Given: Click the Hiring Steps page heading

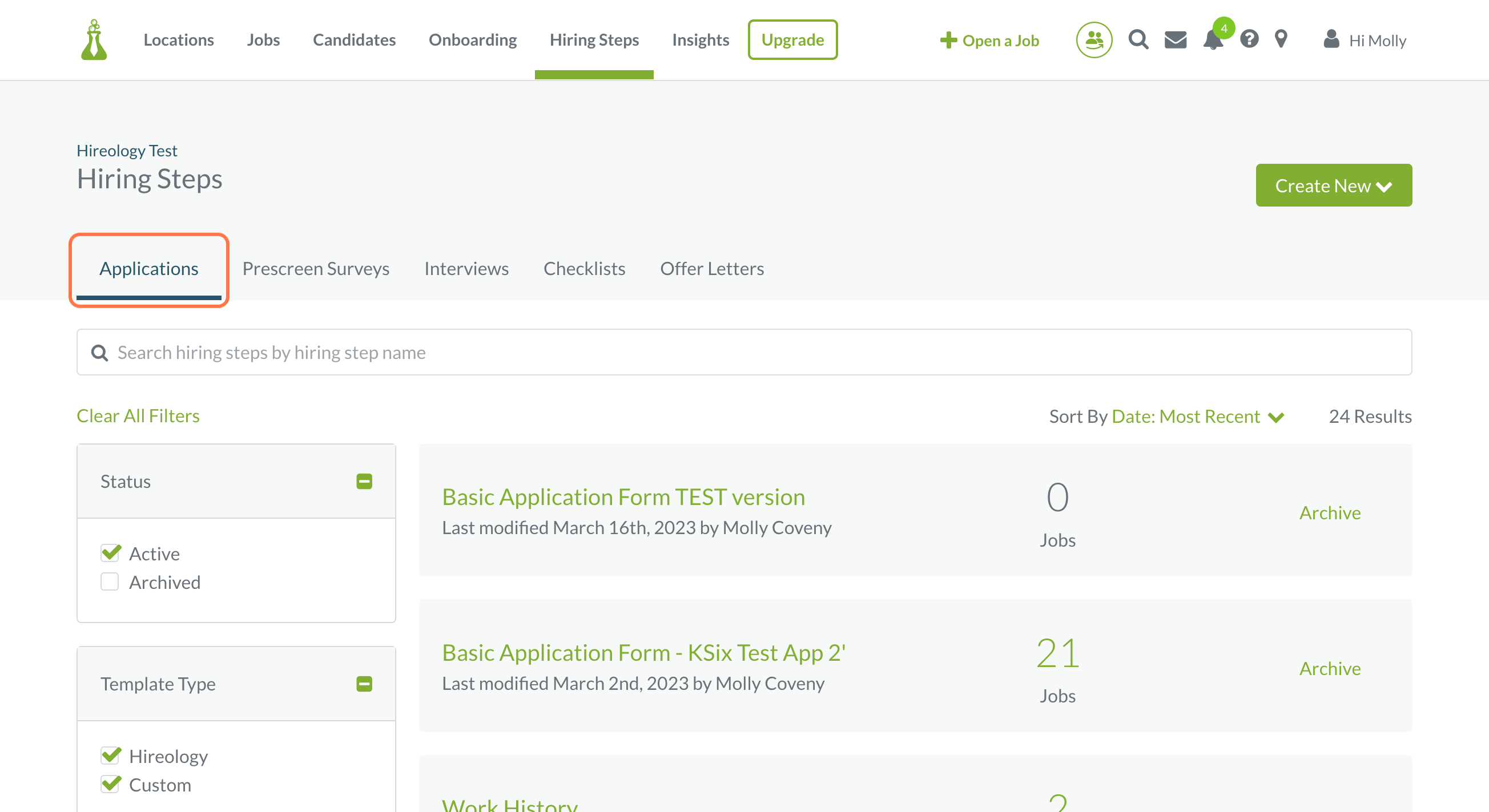Looking at the screenshot, I should click(x=149, y=179).
